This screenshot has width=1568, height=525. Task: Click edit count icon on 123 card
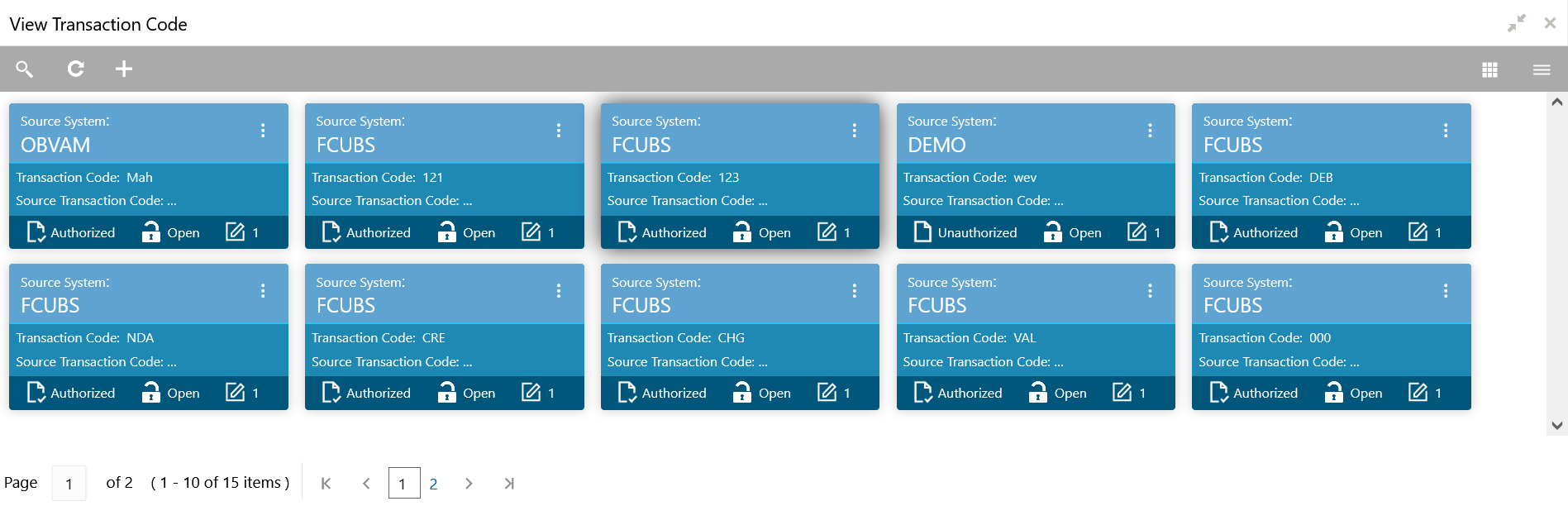coord(827,232)
